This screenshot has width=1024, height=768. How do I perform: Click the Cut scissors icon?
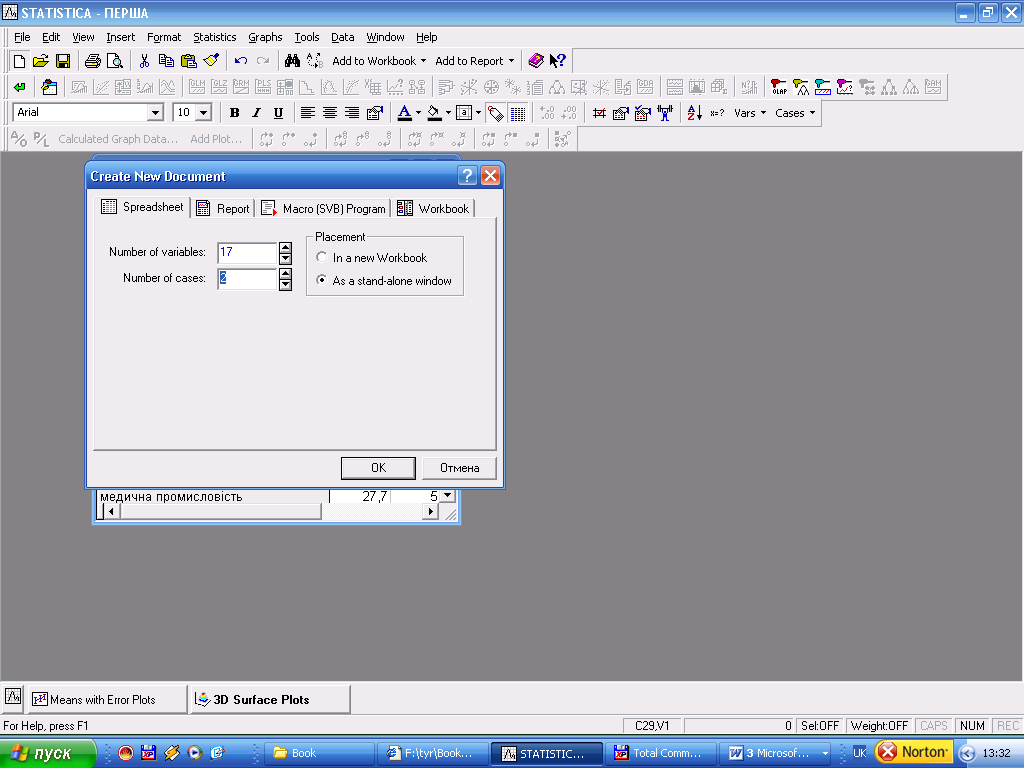(144, 61)
